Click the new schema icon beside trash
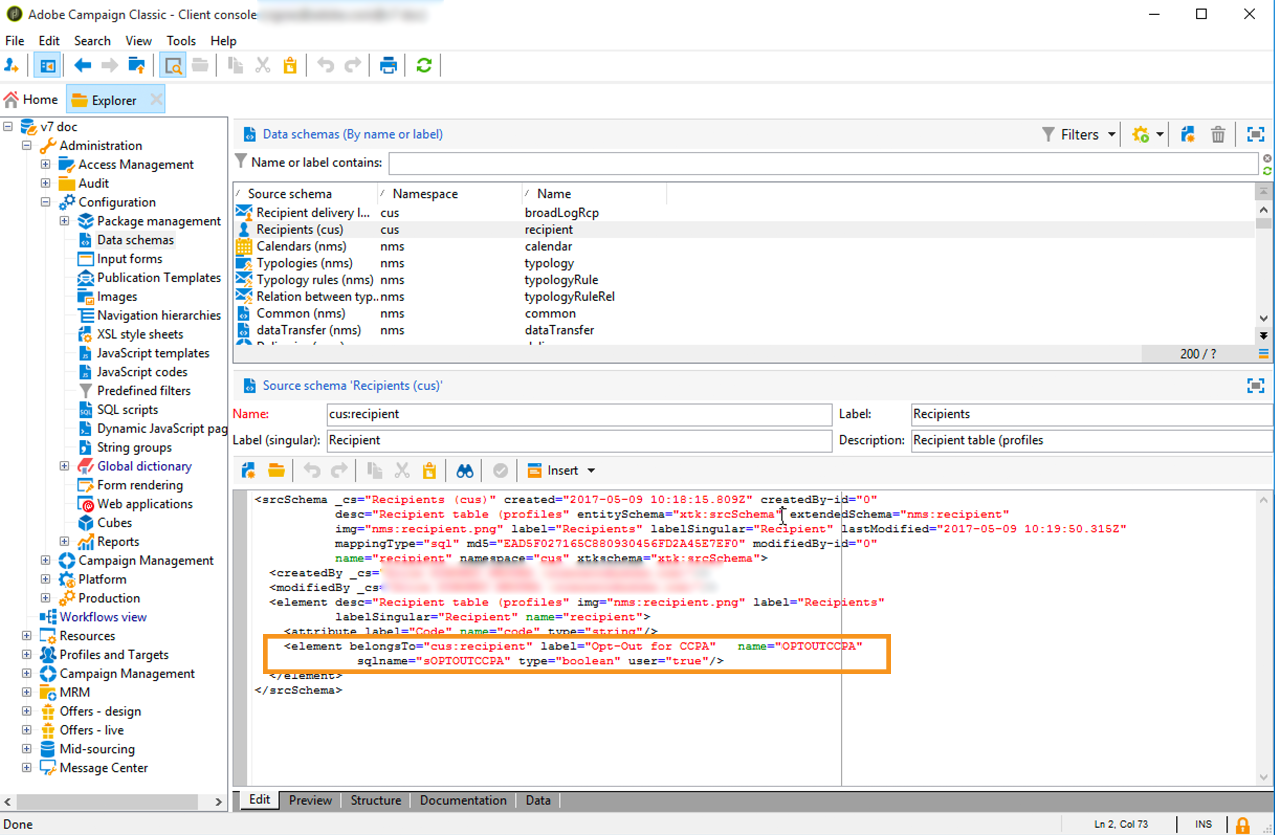 [x=1188, y=135]
